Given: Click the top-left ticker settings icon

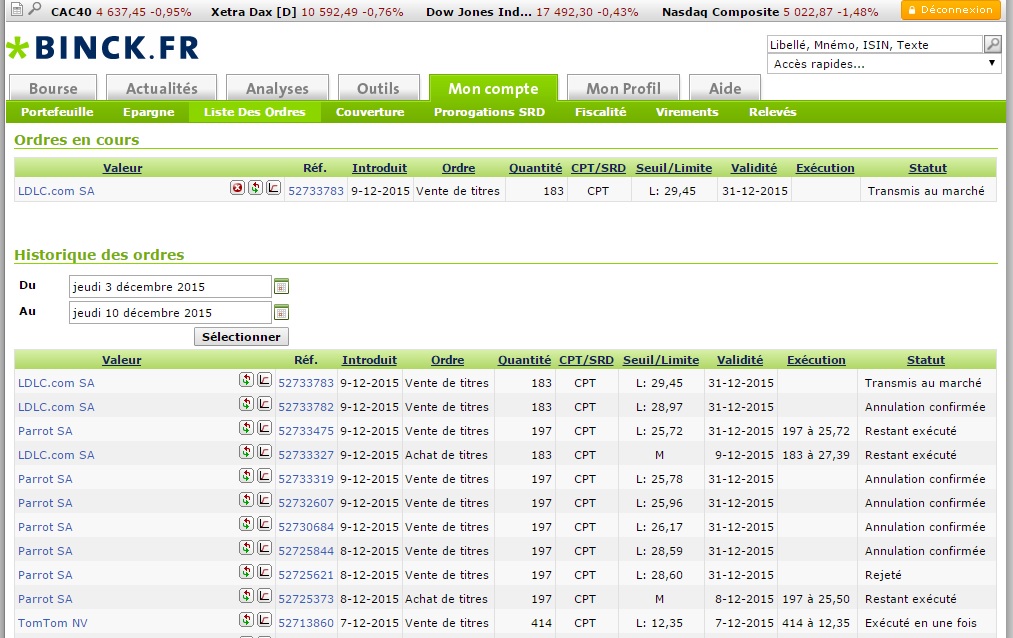Looking at the screenshot, I should coord(15,9).
